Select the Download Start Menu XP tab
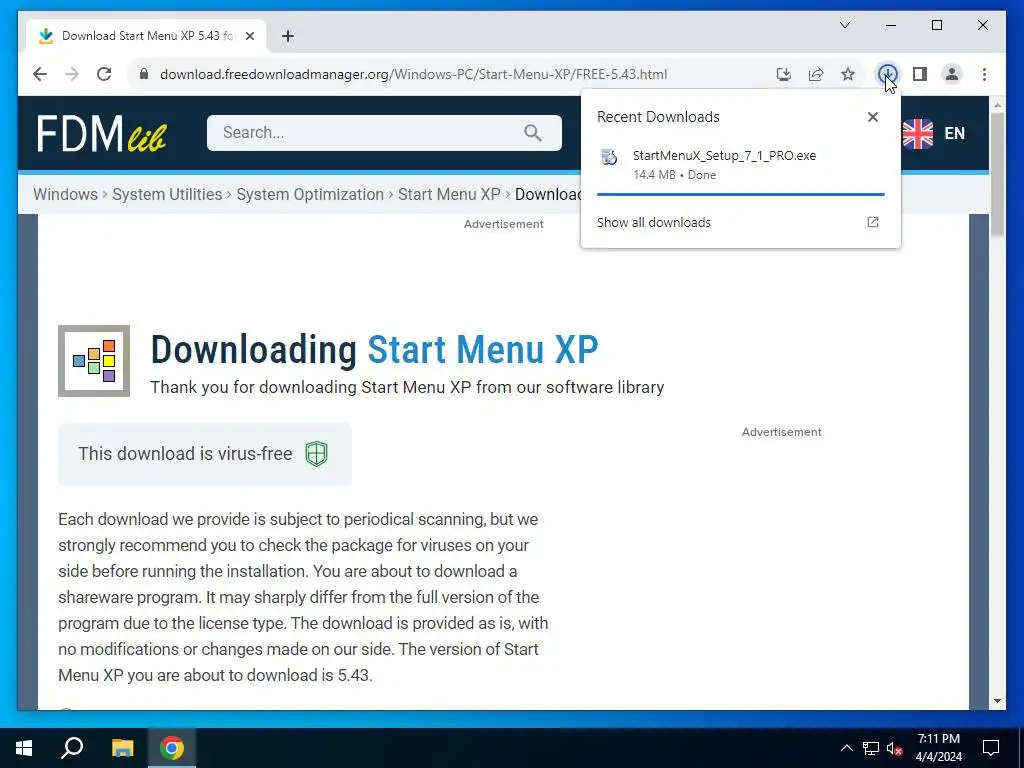The image size is (1024, 768). point(146,36)
